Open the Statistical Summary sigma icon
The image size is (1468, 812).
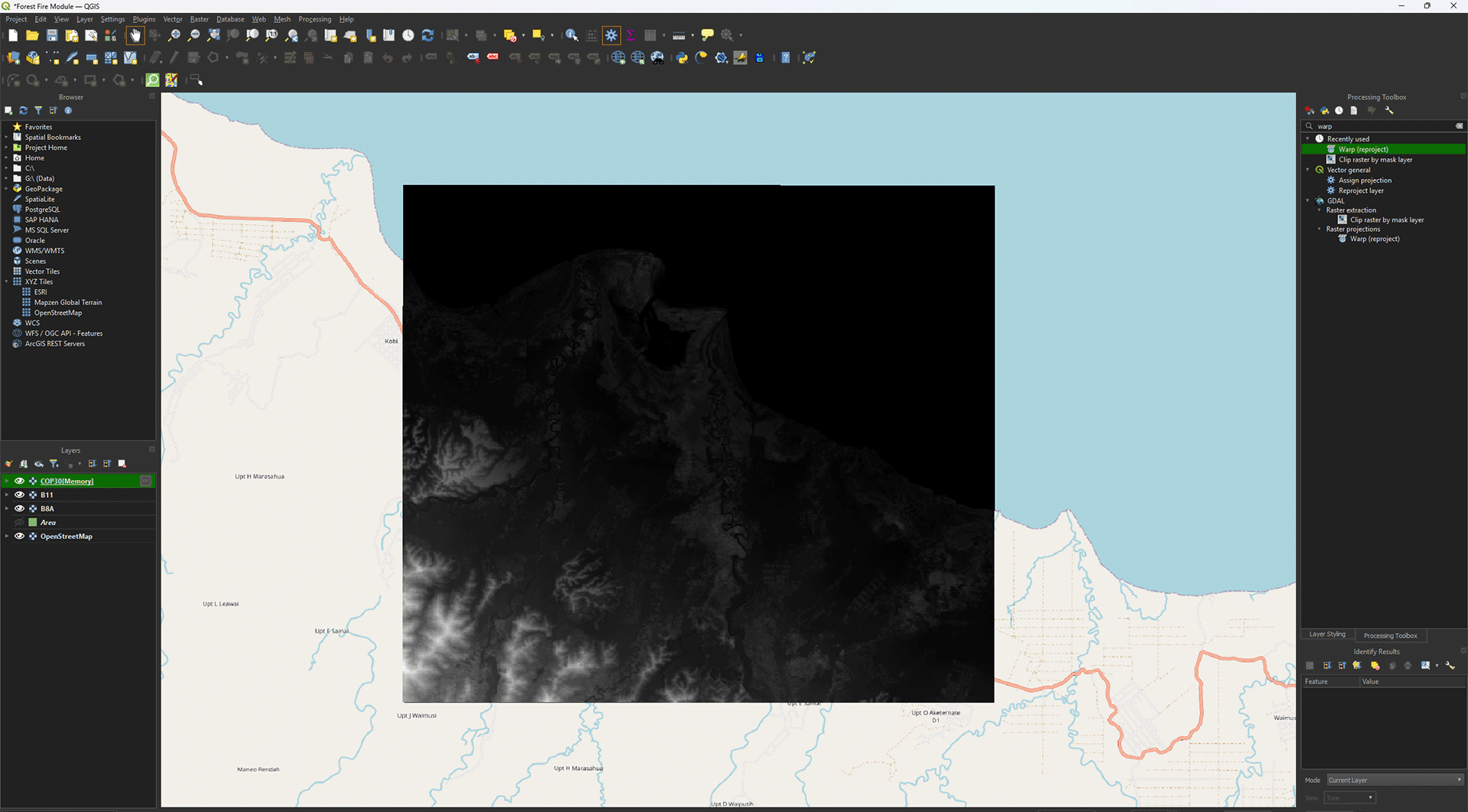click(x=631, y=35)
